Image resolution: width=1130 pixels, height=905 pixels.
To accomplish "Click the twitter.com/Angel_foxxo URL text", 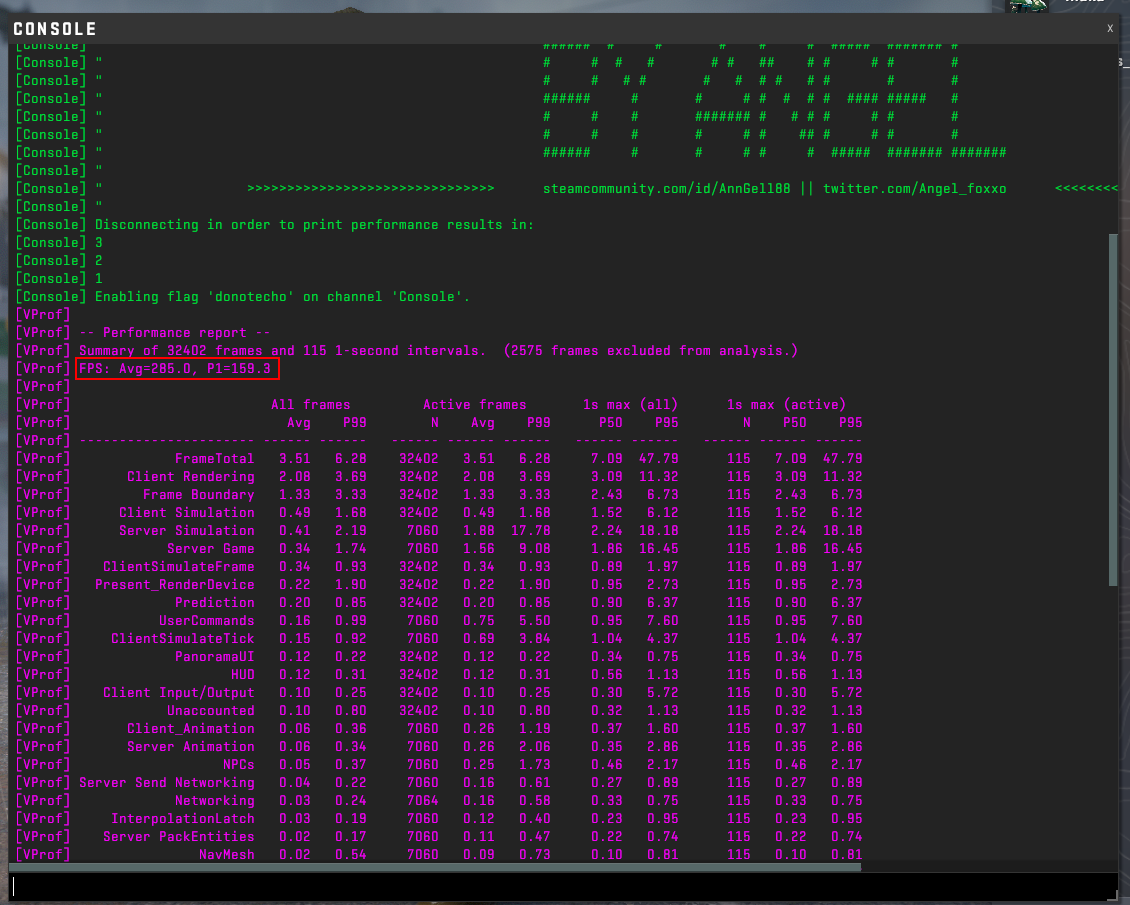I will pyautogui.click(x=914, y=189).
